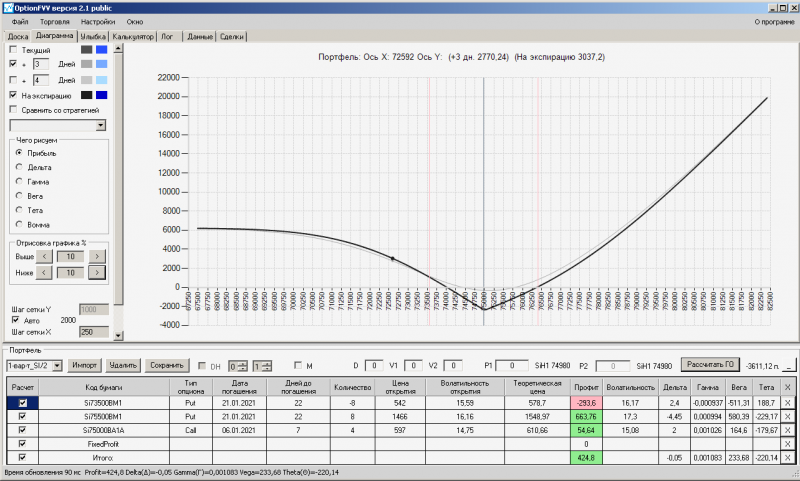Viewport: 800px width, 481px height.
Task: Switch to the 'Калькулятор' tab
Action: pos(133,36)
